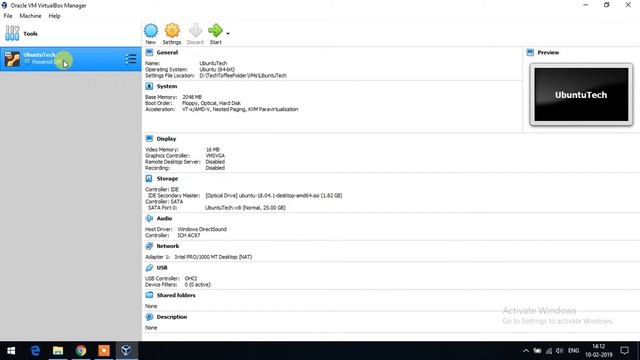Viewport: 640px width, 360px height.
Task: Open the Help menu
Action: (54, 16)
